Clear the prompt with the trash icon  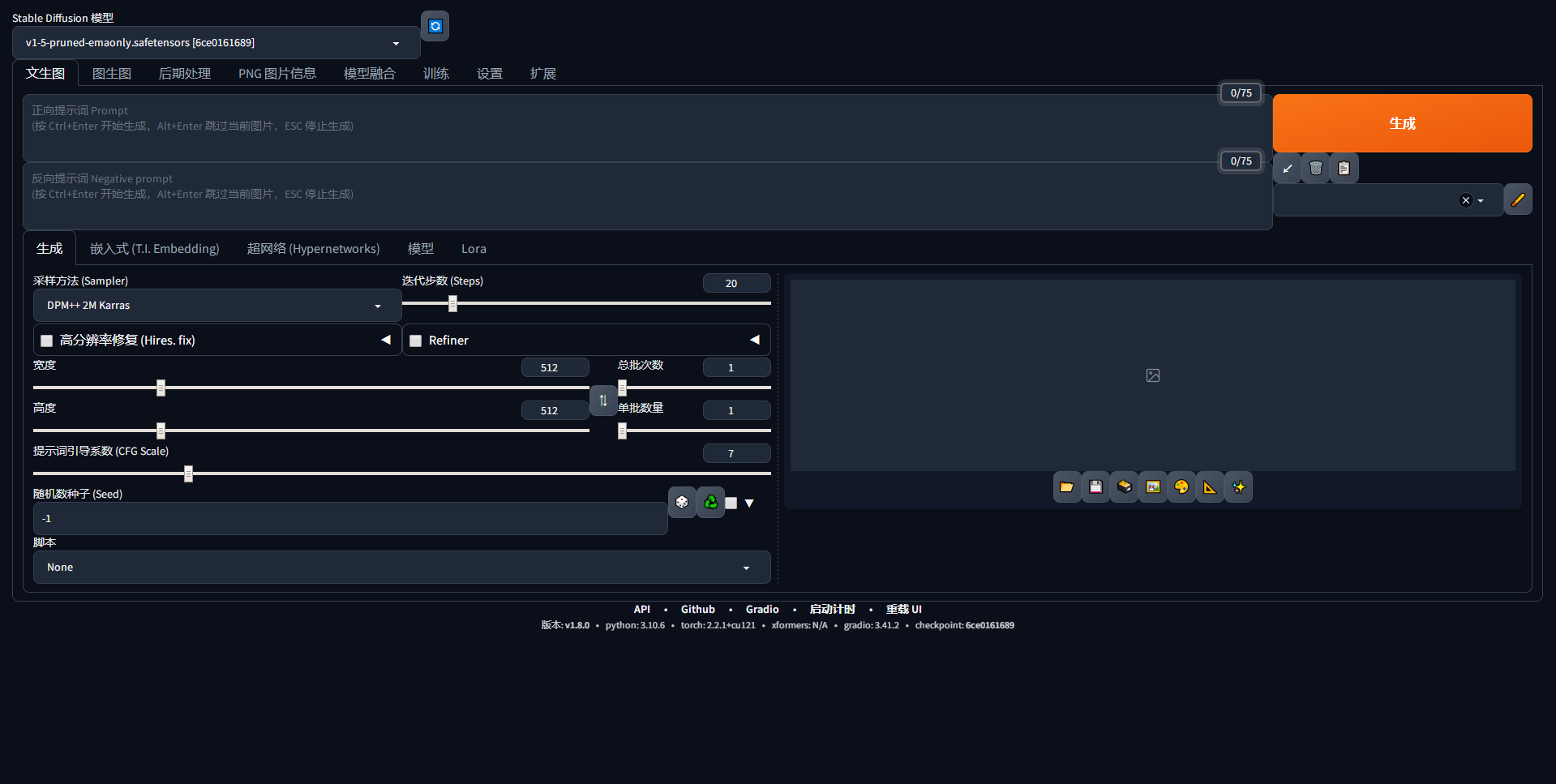tap(1315, 169)
